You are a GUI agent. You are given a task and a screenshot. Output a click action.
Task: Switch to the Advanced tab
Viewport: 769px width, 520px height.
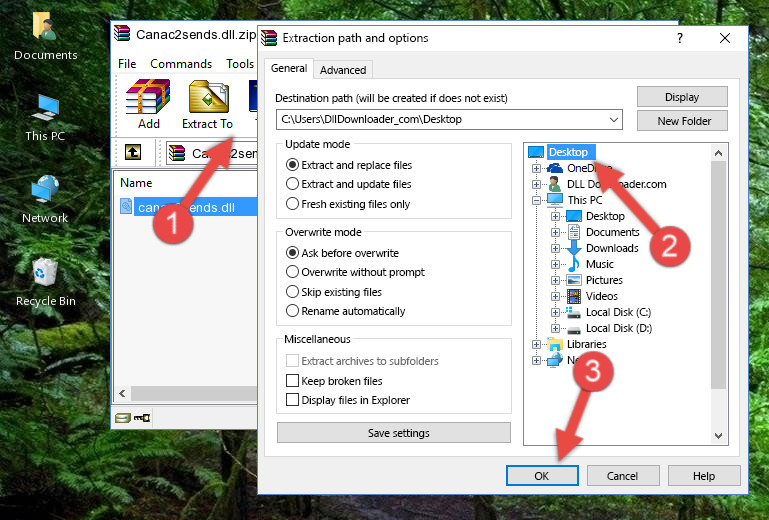point(343,70)
